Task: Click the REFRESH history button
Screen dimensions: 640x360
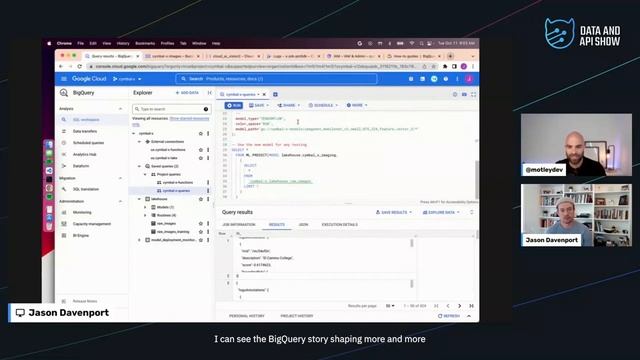Action: point(449,316)
